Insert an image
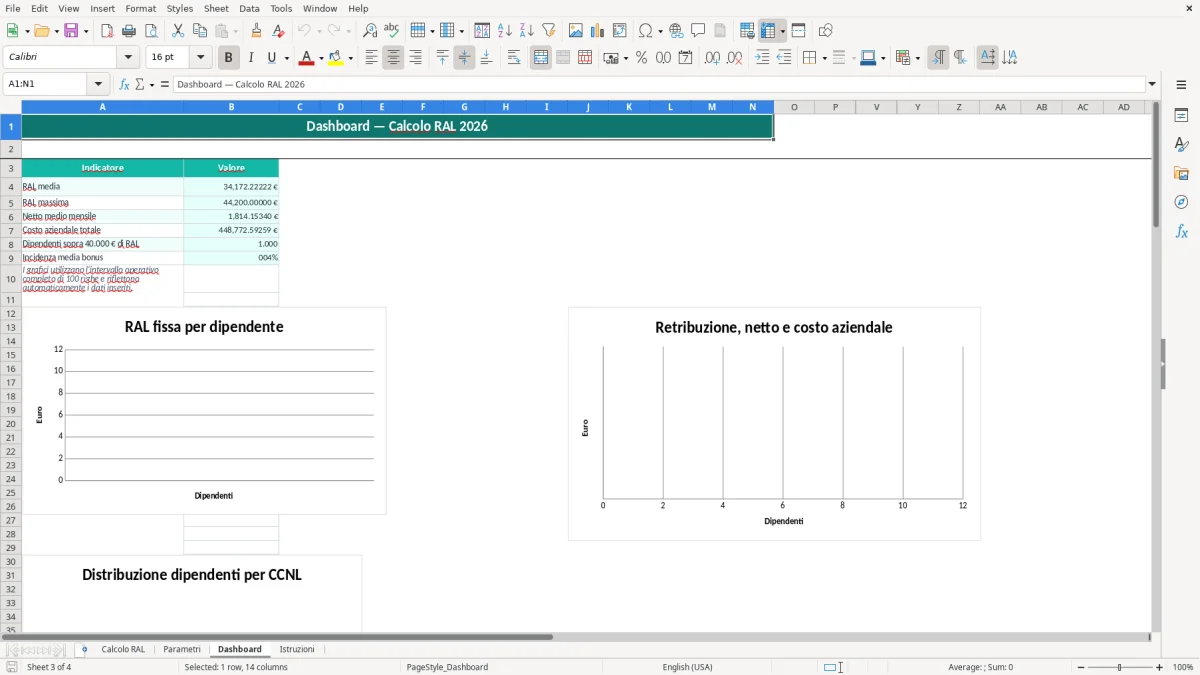This screenshot has width=1200, height=675. point(576,31)
